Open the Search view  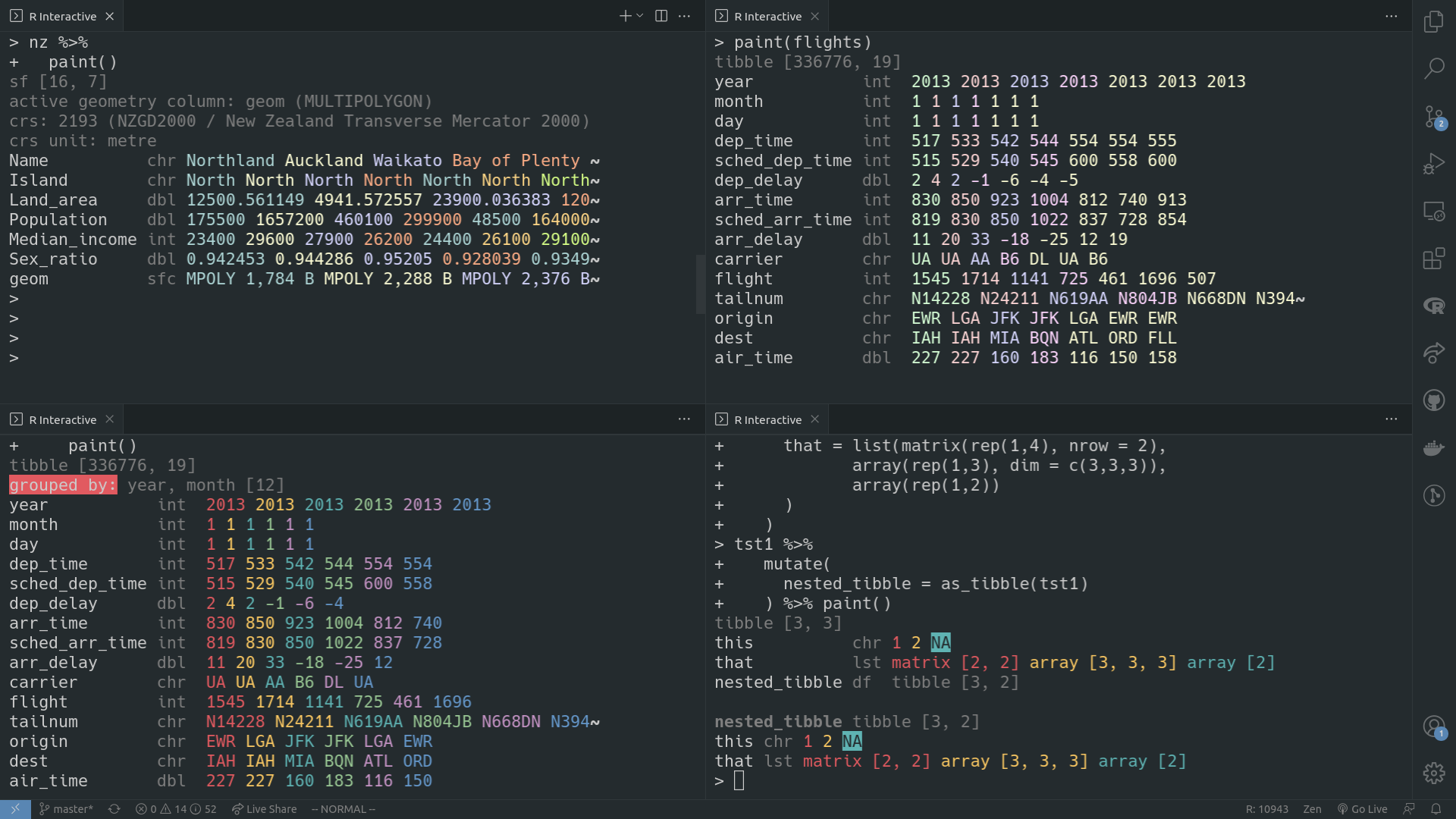tap(1433, 68)
